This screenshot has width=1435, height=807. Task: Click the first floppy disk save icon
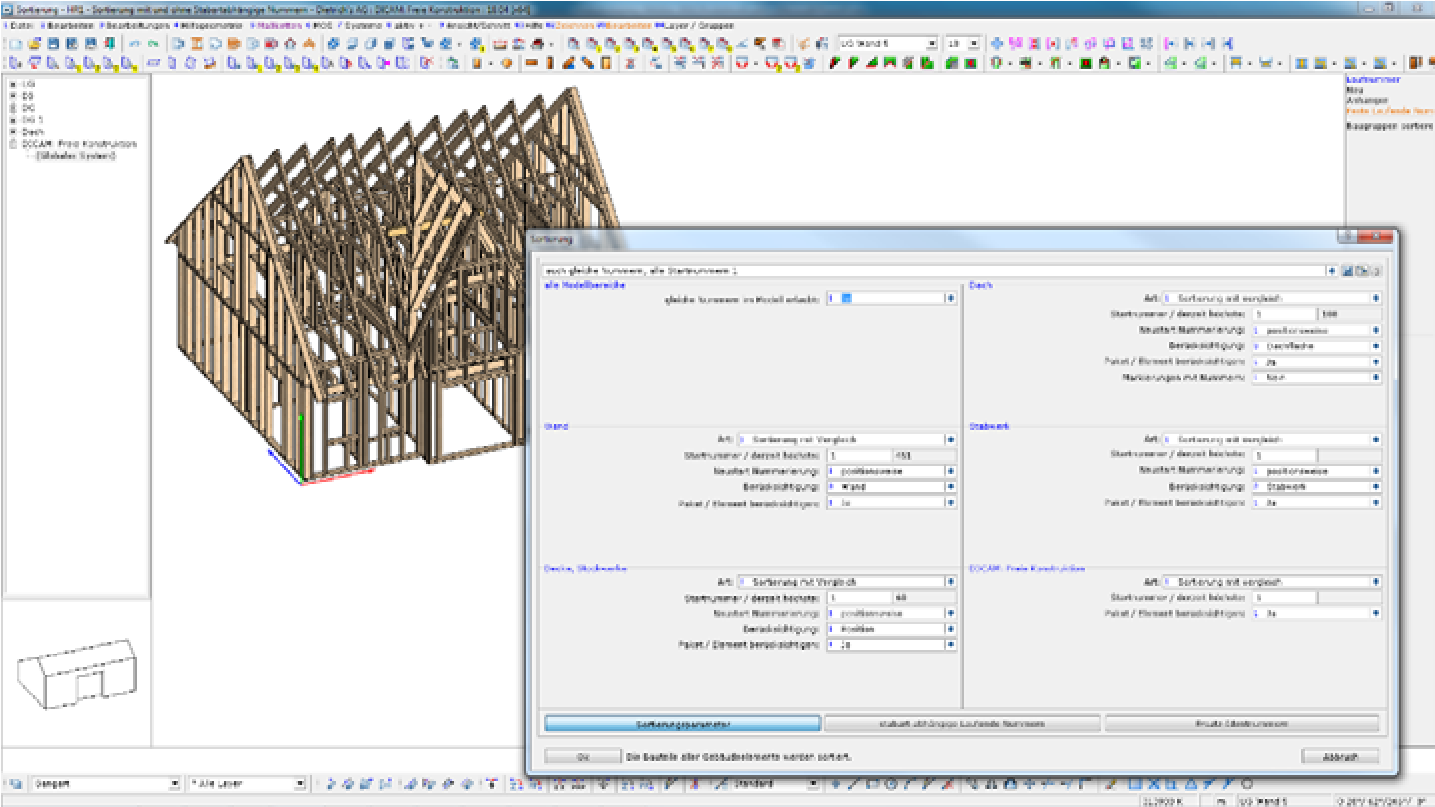(54, 44)
